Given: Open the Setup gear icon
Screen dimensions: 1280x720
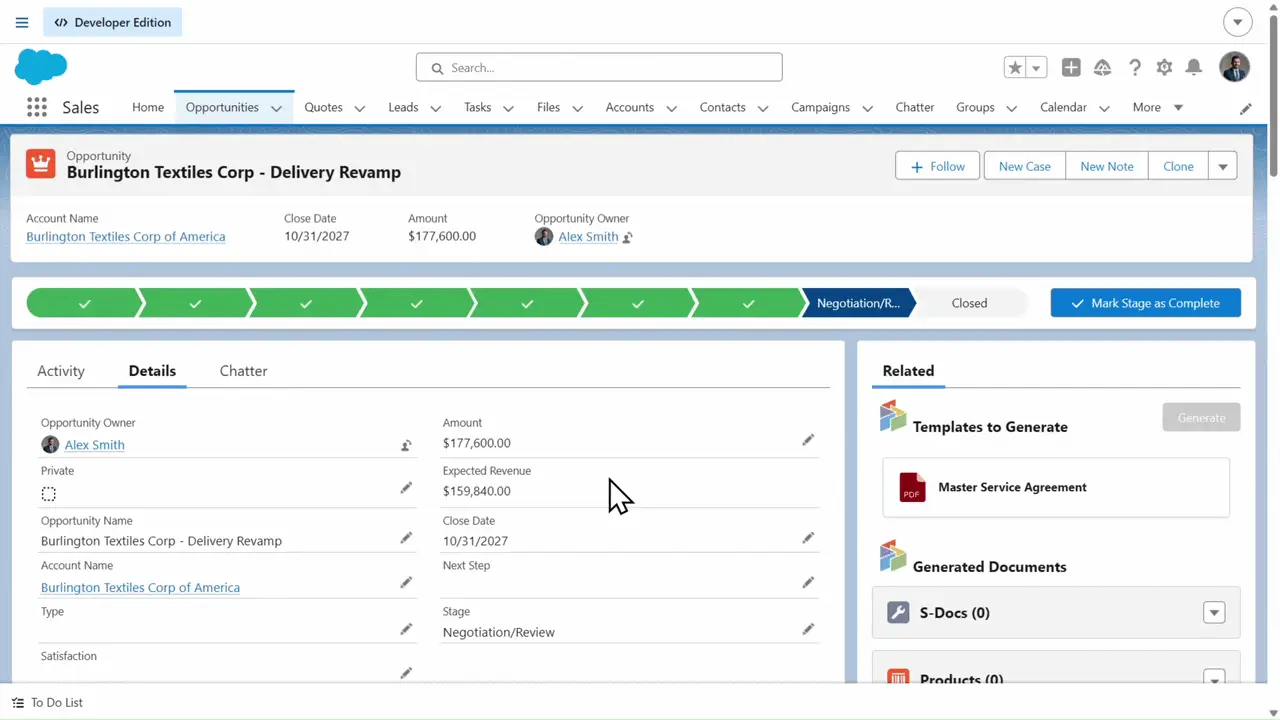Looking at the screenshot, I should (x=1164, y=68).
